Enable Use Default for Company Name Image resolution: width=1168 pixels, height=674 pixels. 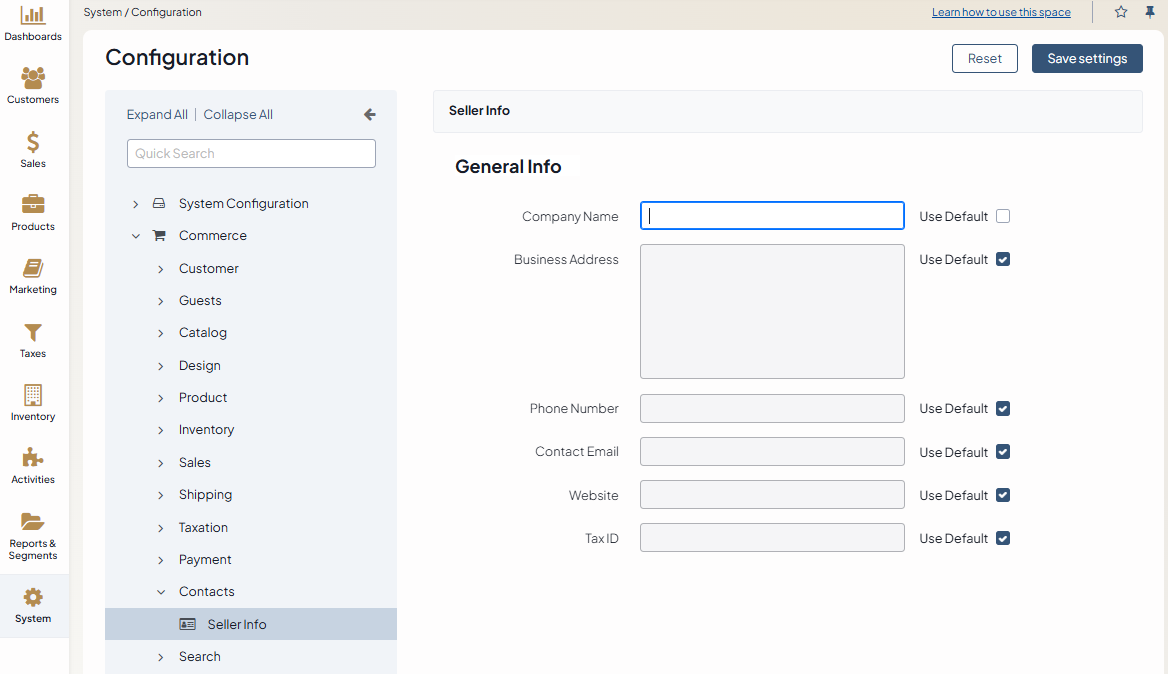(1003, 216)
